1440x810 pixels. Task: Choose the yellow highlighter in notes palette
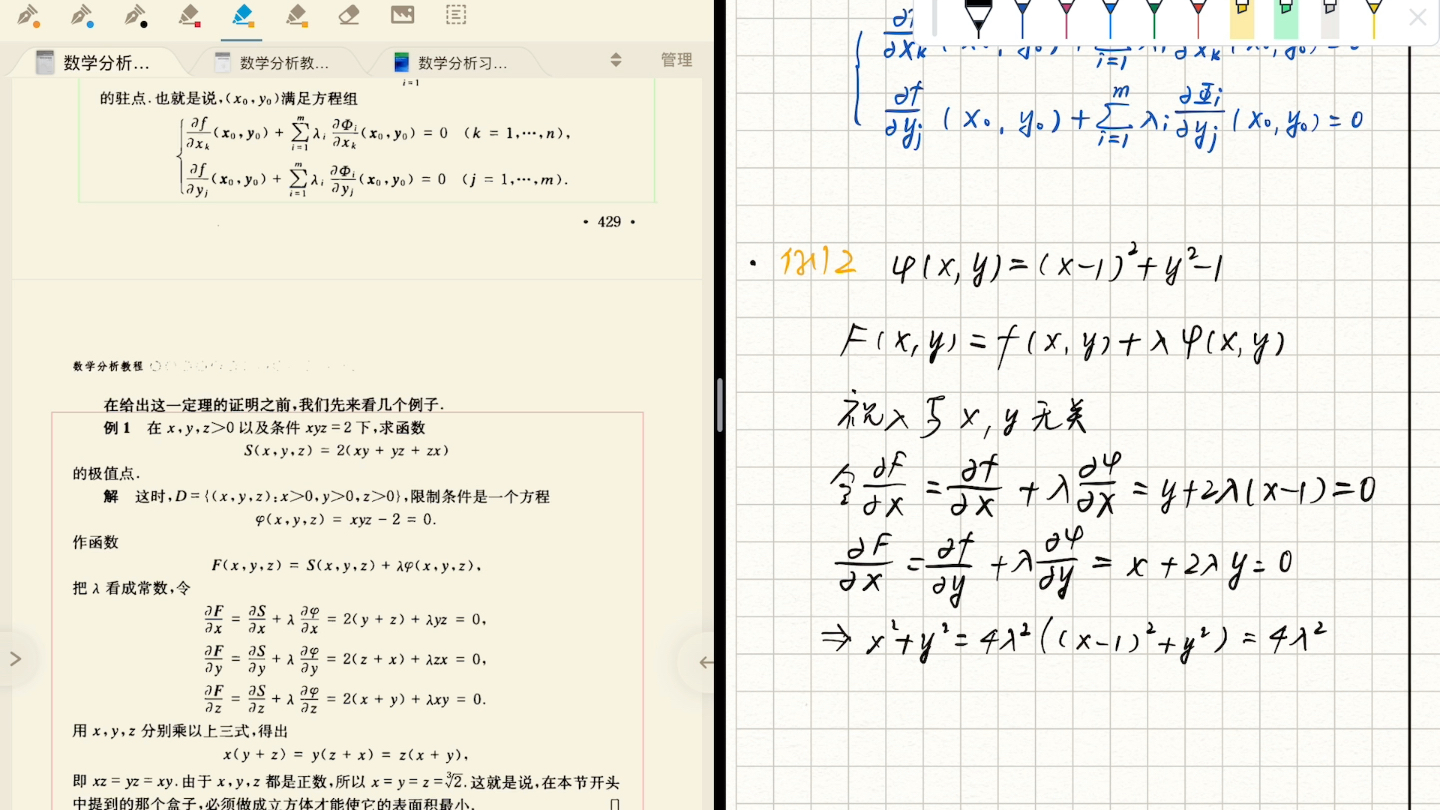(x=1242, y=18)
